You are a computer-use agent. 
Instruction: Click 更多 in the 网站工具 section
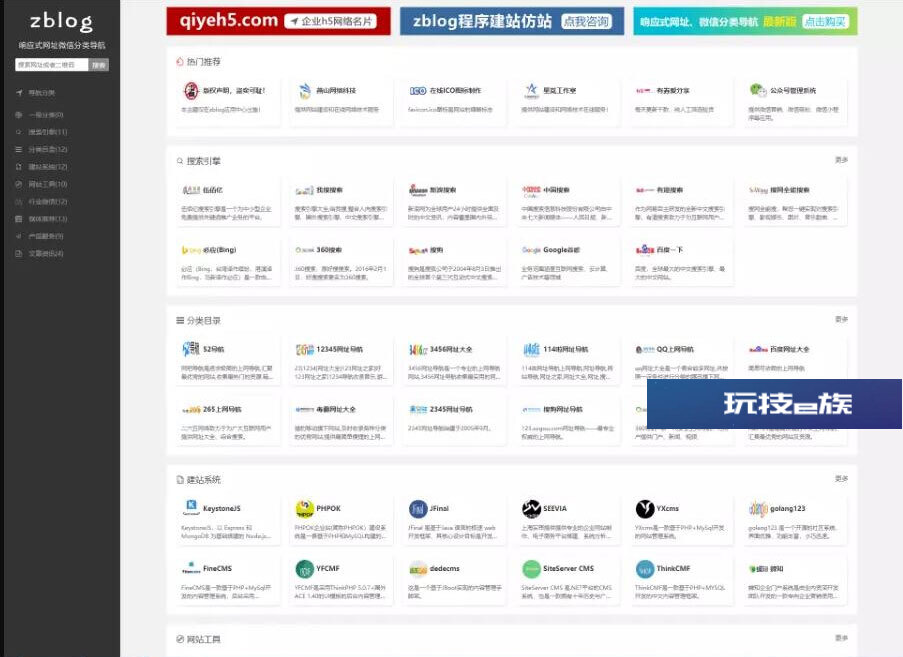(x=841, y=638)
